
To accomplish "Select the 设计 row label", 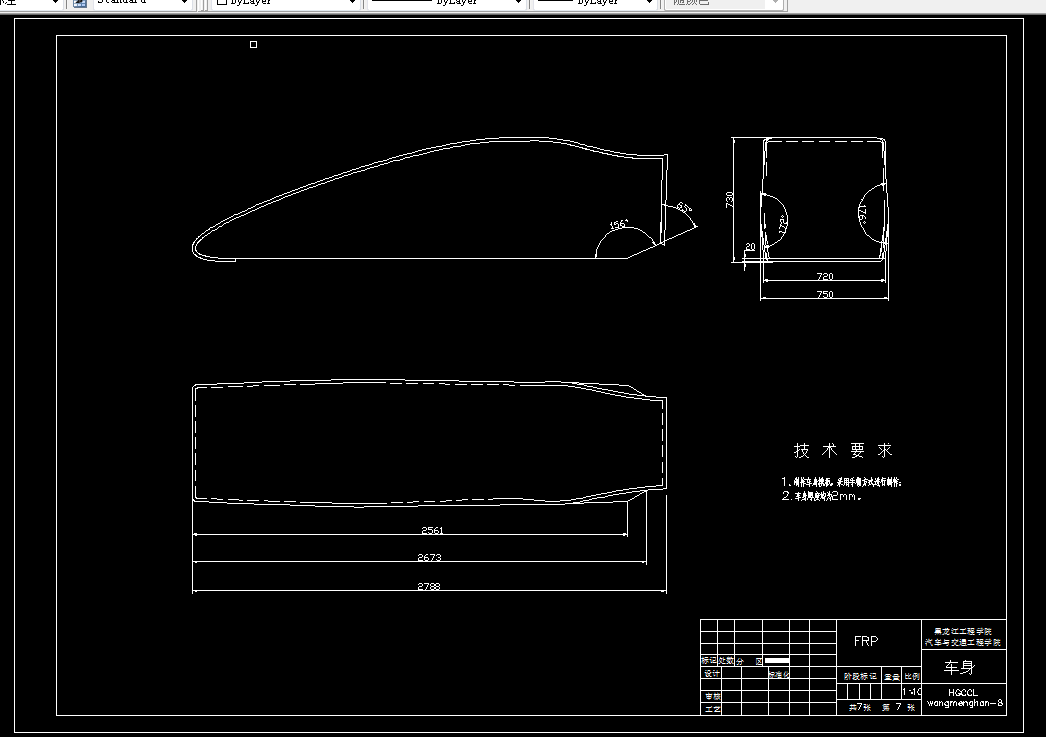I will (712, 674).
